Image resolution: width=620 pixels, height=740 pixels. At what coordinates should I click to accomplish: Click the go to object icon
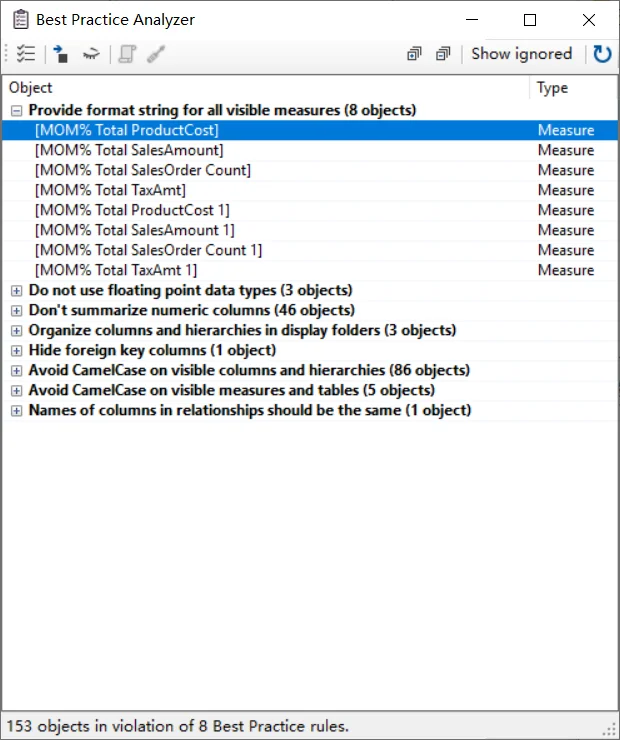tap(60, 54)
